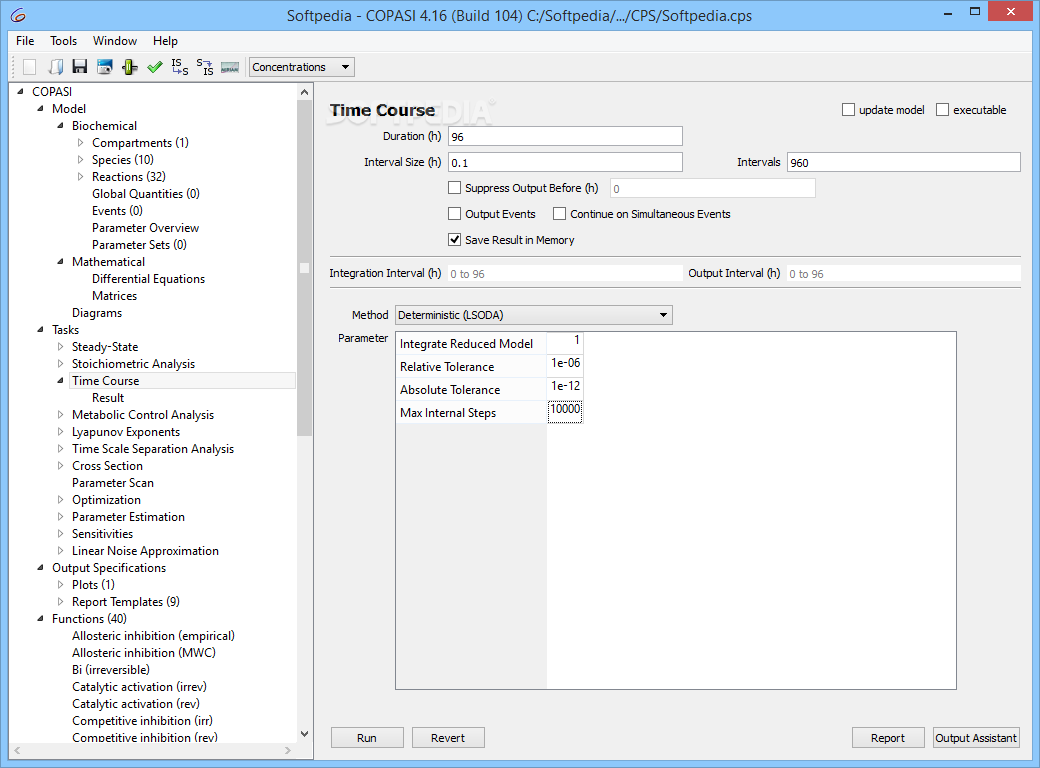1040x768 pixels.
Task: Click the New document toolbar icon
Action: 29,67
